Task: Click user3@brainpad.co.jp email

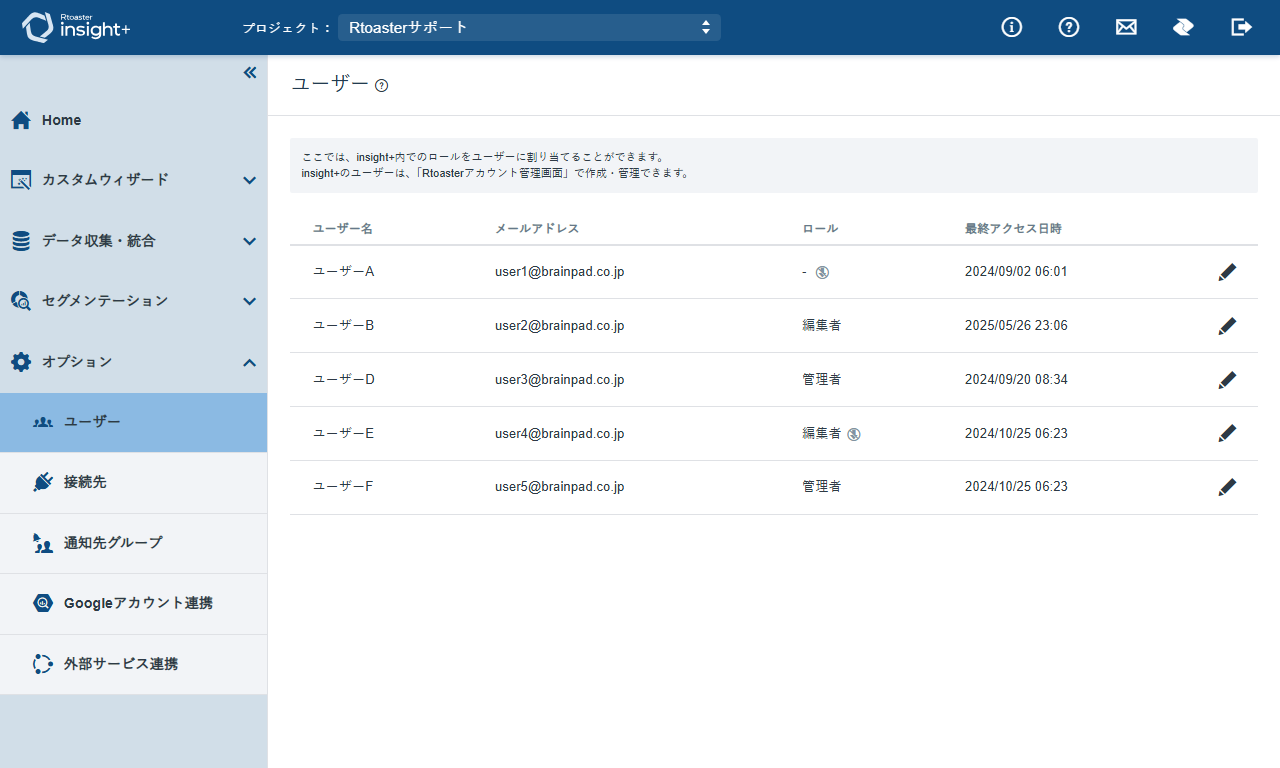Action: [x=560, y=379]
